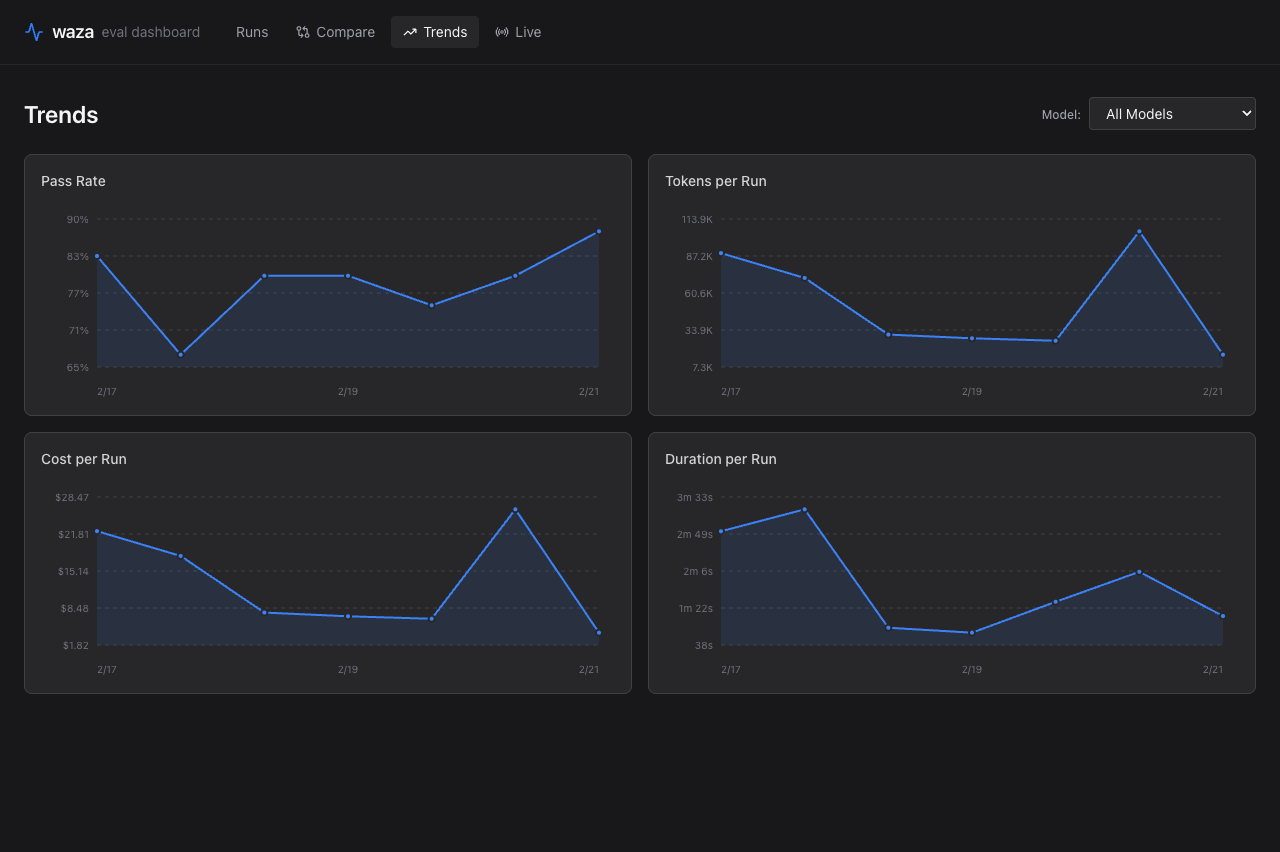The image size is (1280, 852).
Task: Click the peak data point in Tokens per Run
Action: coord(1139,232)
